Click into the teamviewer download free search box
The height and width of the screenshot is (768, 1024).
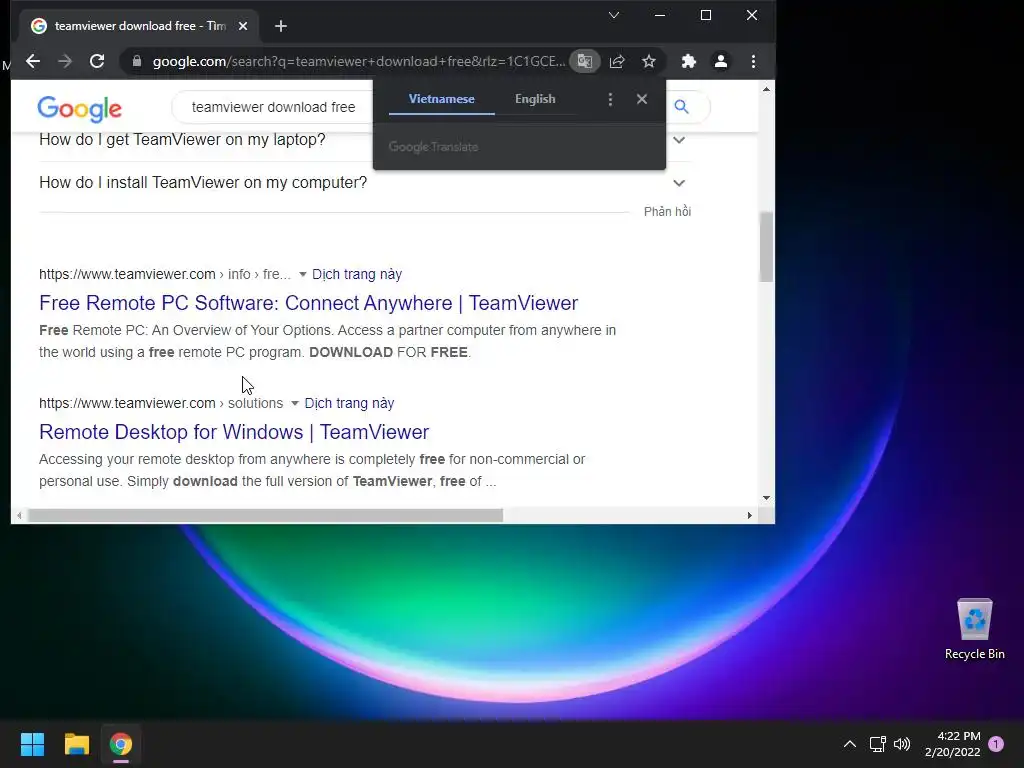pyautogui.click(x=273, y=107)
